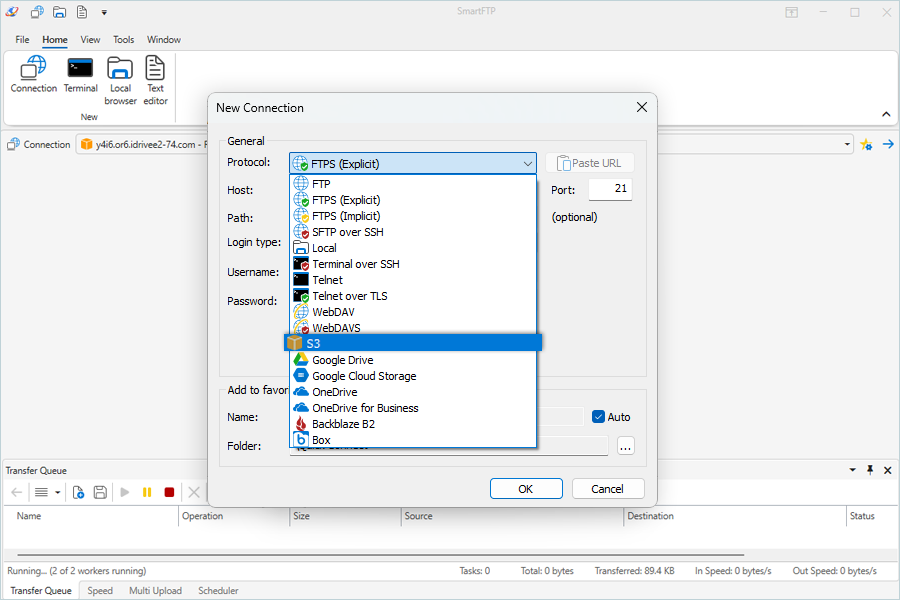Collapse the Protocol combo box arrow
The width and height of the screenshot is (900, 600).
click(527, 164)
